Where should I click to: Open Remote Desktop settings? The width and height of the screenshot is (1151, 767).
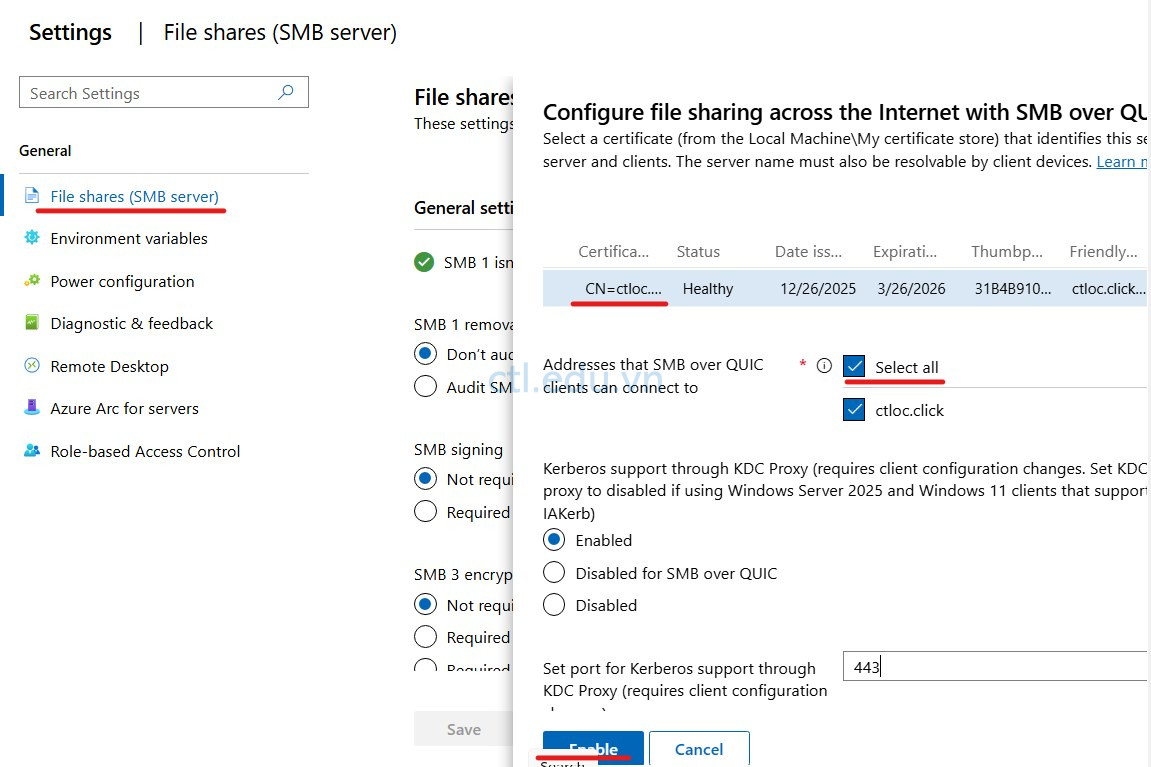pos(108,366)
